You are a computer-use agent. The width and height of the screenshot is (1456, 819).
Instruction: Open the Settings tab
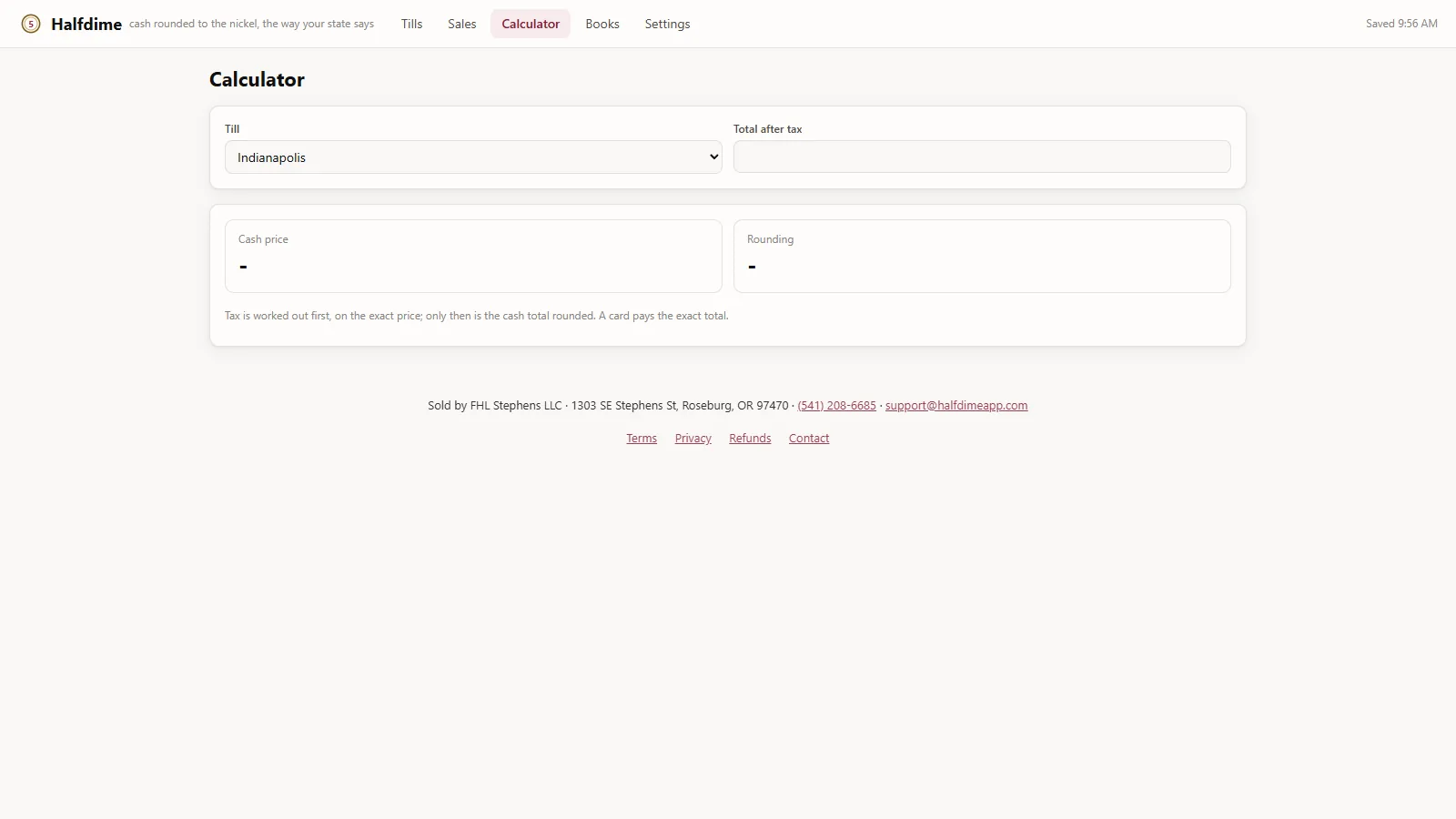coord(667,24)
